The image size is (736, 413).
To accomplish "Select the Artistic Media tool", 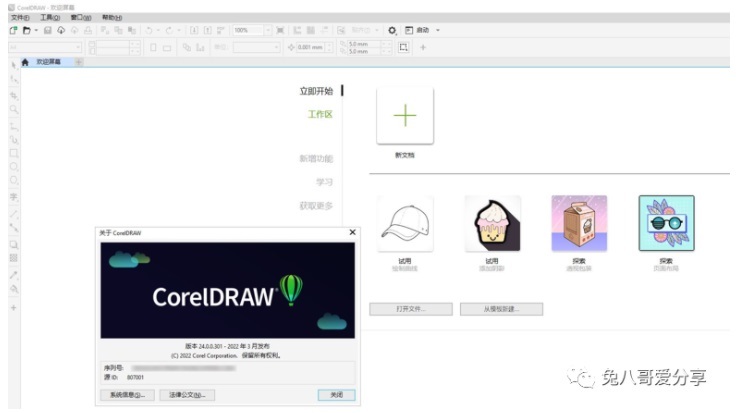I will coord(14,140).
